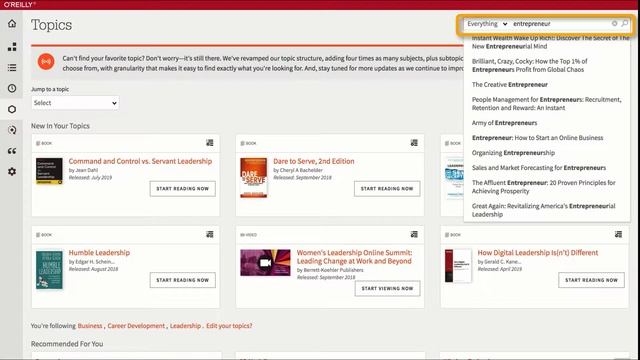Click the search magnifier icon
640x360 pixels.
pyautogui.click(x=624, y=24)
